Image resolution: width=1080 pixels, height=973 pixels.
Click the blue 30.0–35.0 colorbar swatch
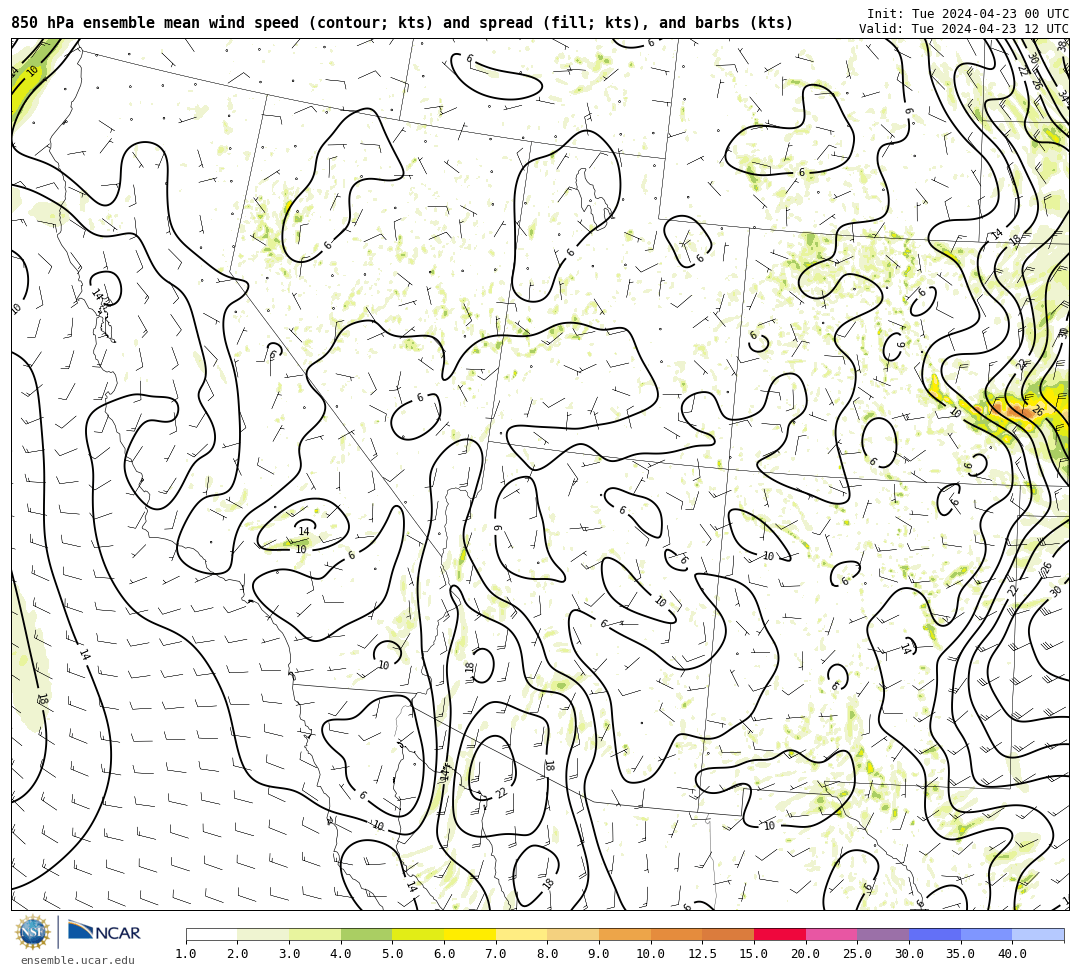[x=935, y=934]
